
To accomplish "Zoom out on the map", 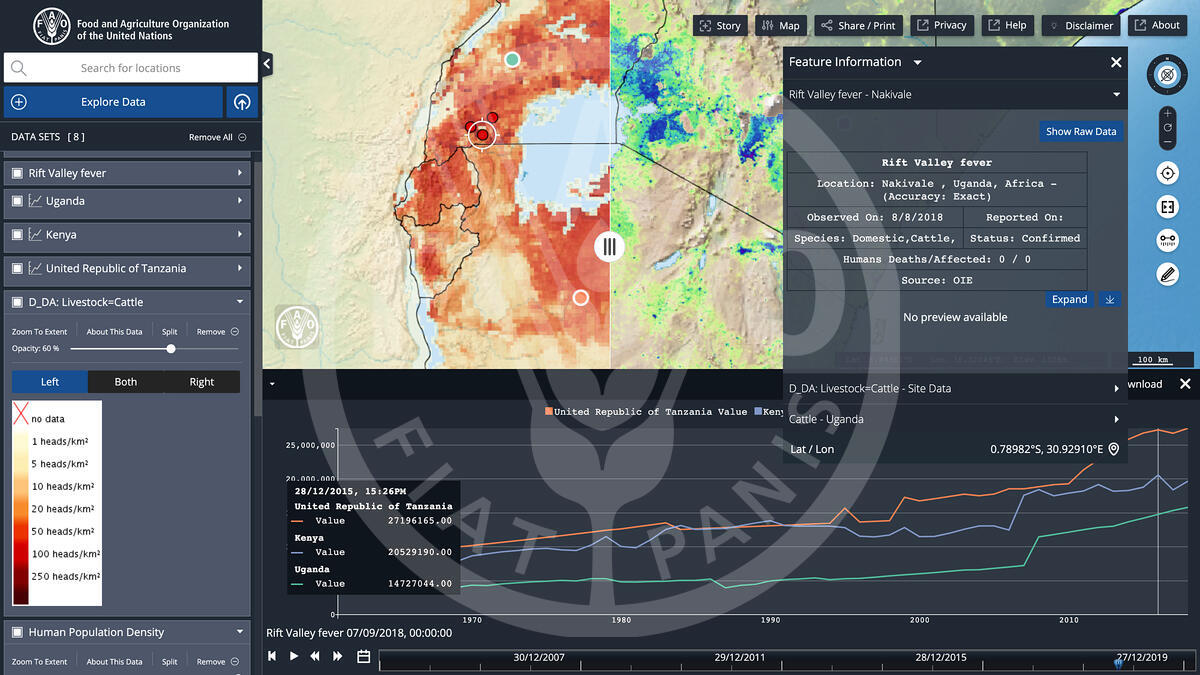I will 1167,142.
